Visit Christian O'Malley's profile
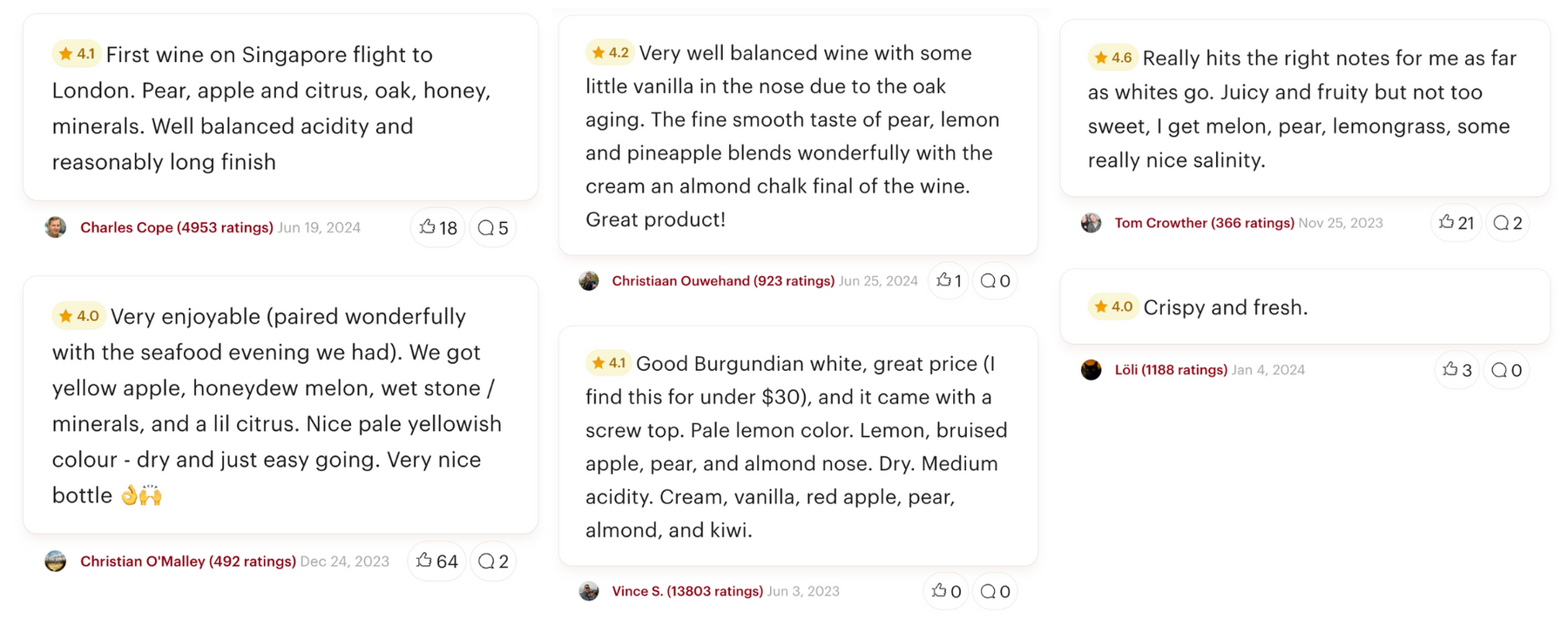 (187, 562)
